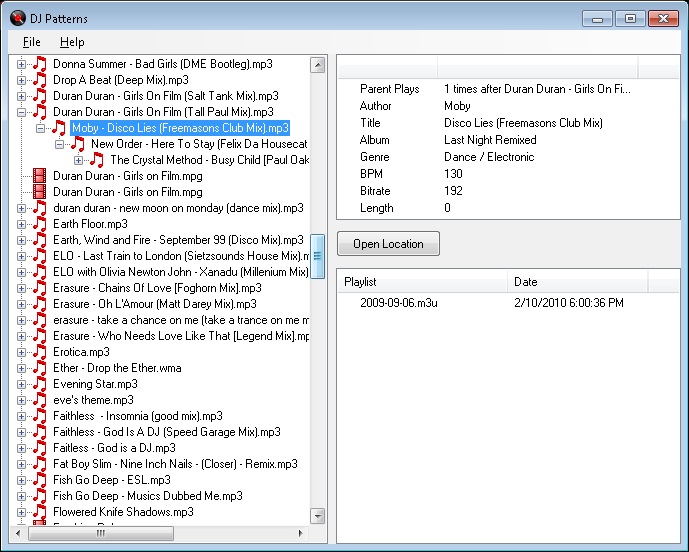Click the Genre value Dance / Electronic
Screen dimensions: 689x552
(489, 157)
